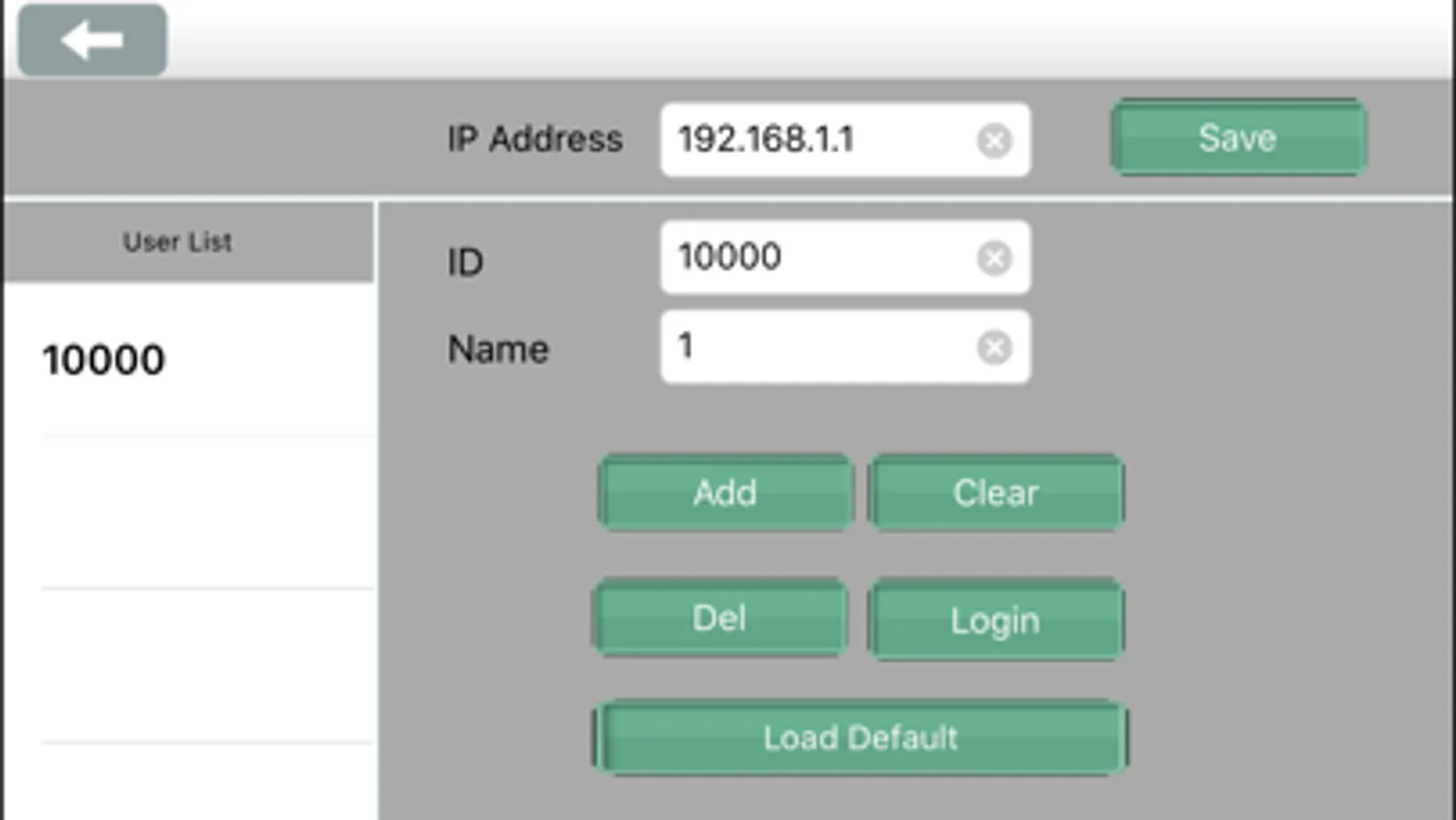Click the Del button
1456x820 pixels.
(719, 618)
